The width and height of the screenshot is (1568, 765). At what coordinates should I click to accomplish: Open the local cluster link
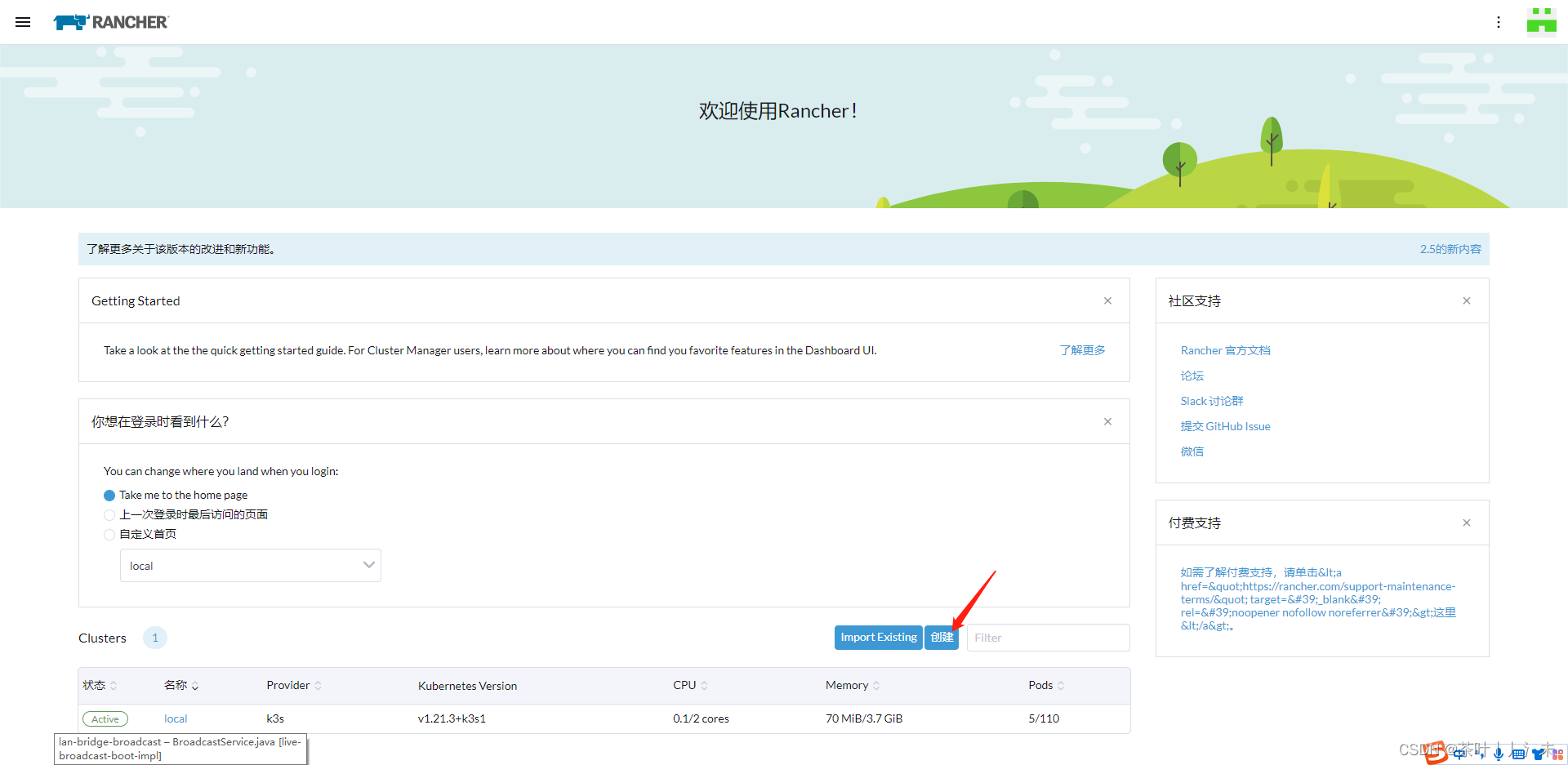176,719
